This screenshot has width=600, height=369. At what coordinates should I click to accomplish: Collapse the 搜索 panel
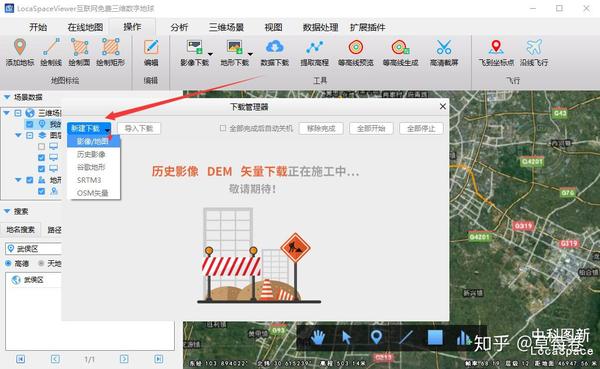tap(7, 211)
